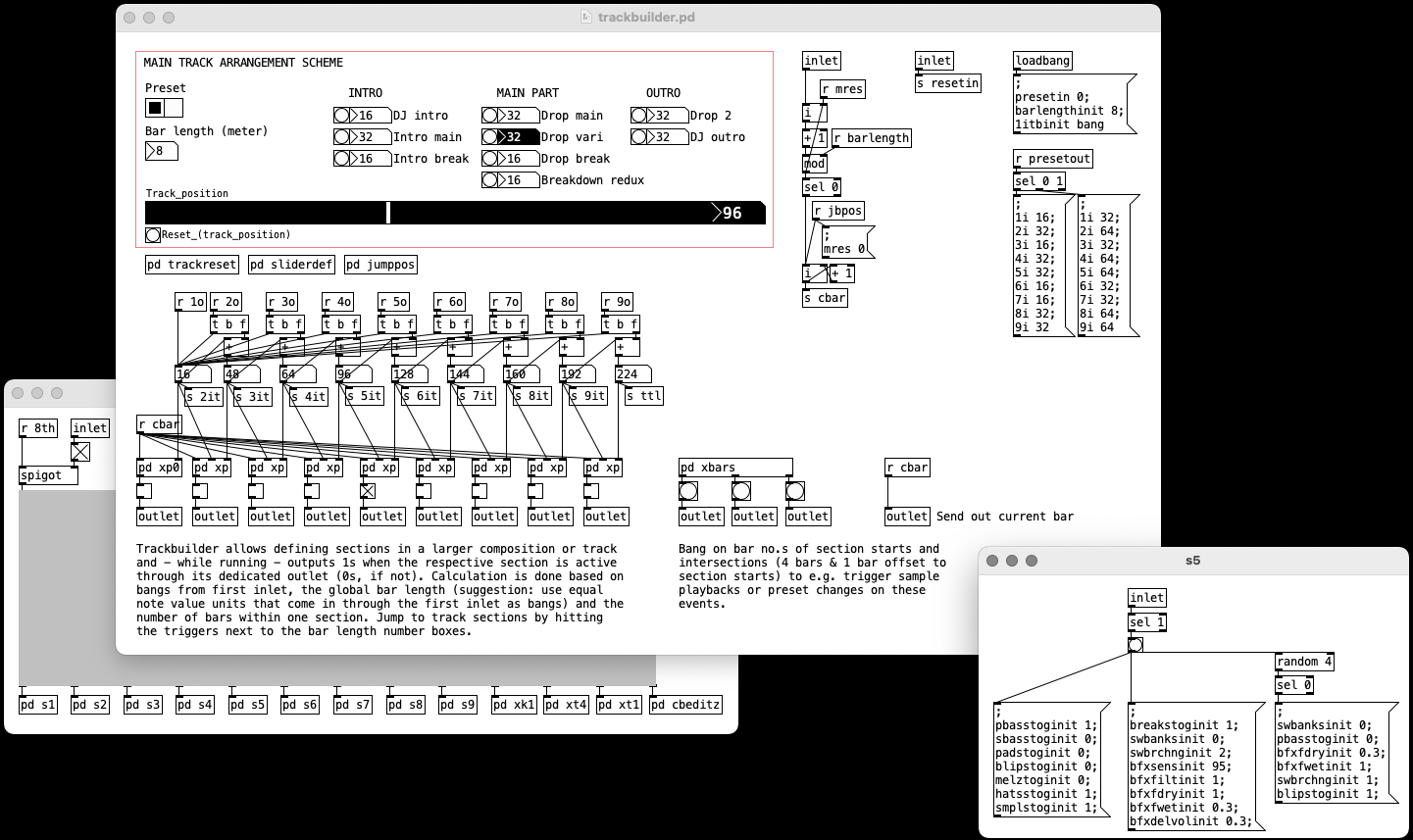Click the Reset track position bang

(x=153, y=235)
